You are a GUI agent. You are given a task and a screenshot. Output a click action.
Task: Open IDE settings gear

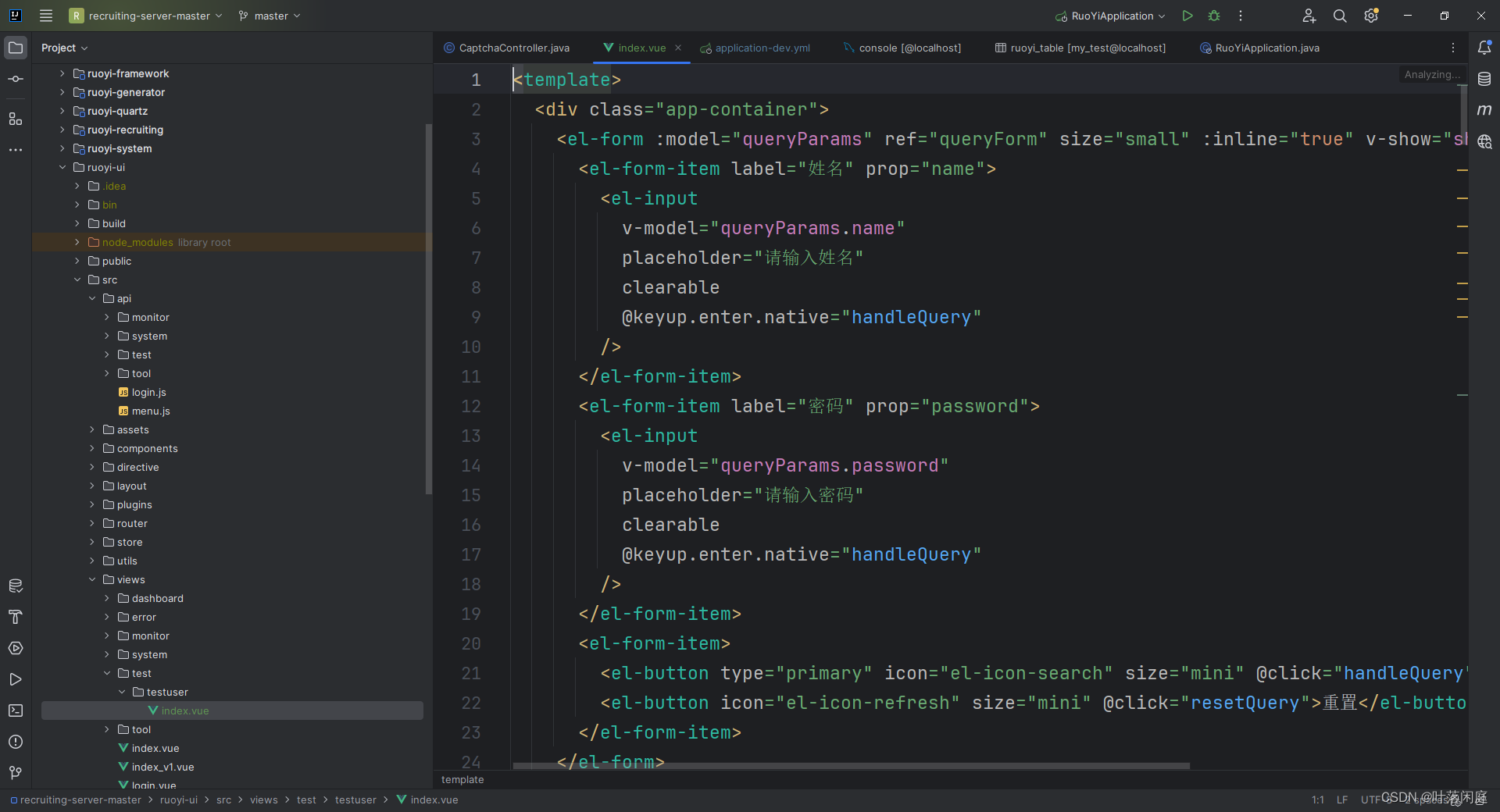coord(1371,16)
